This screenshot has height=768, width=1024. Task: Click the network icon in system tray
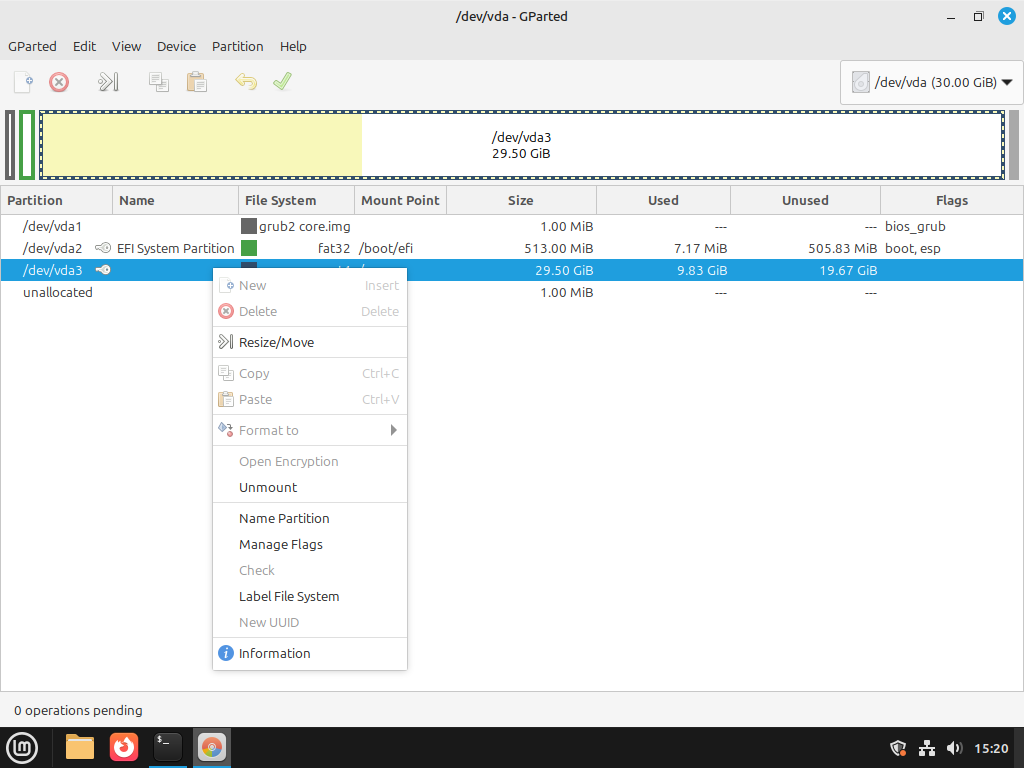pos(926,748)
